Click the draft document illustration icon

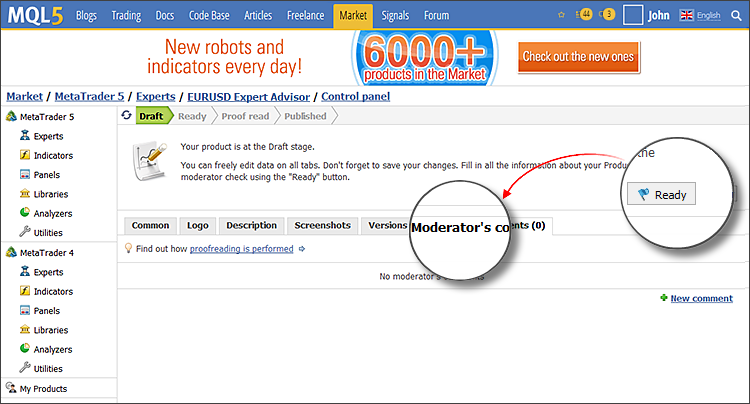click(150, 161)
